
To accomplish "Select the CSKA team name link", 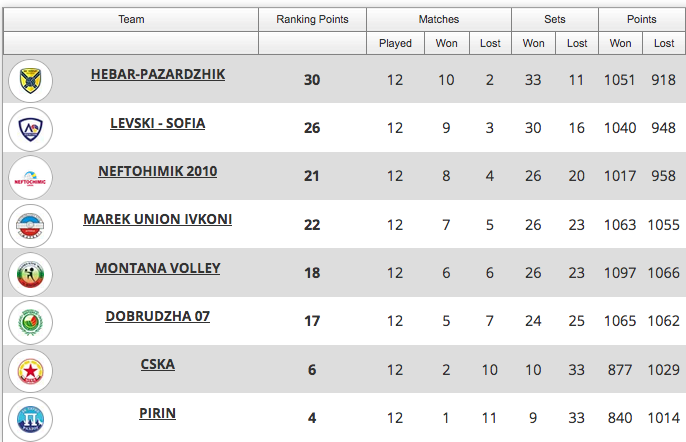I will pyautogui.click(x=158, y=364).
